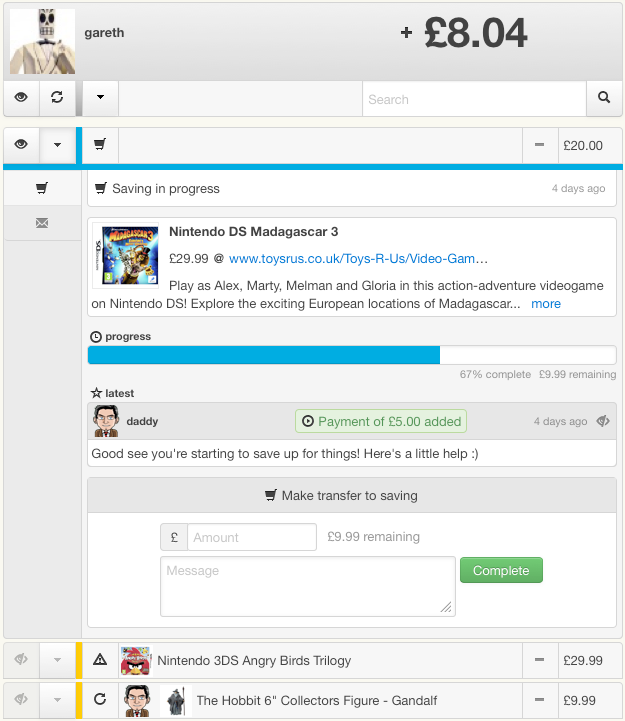Screen dimensions: 625x721
Task: Click the star icon next to latest
Action: pyautogui.click(x=96, y=393)
